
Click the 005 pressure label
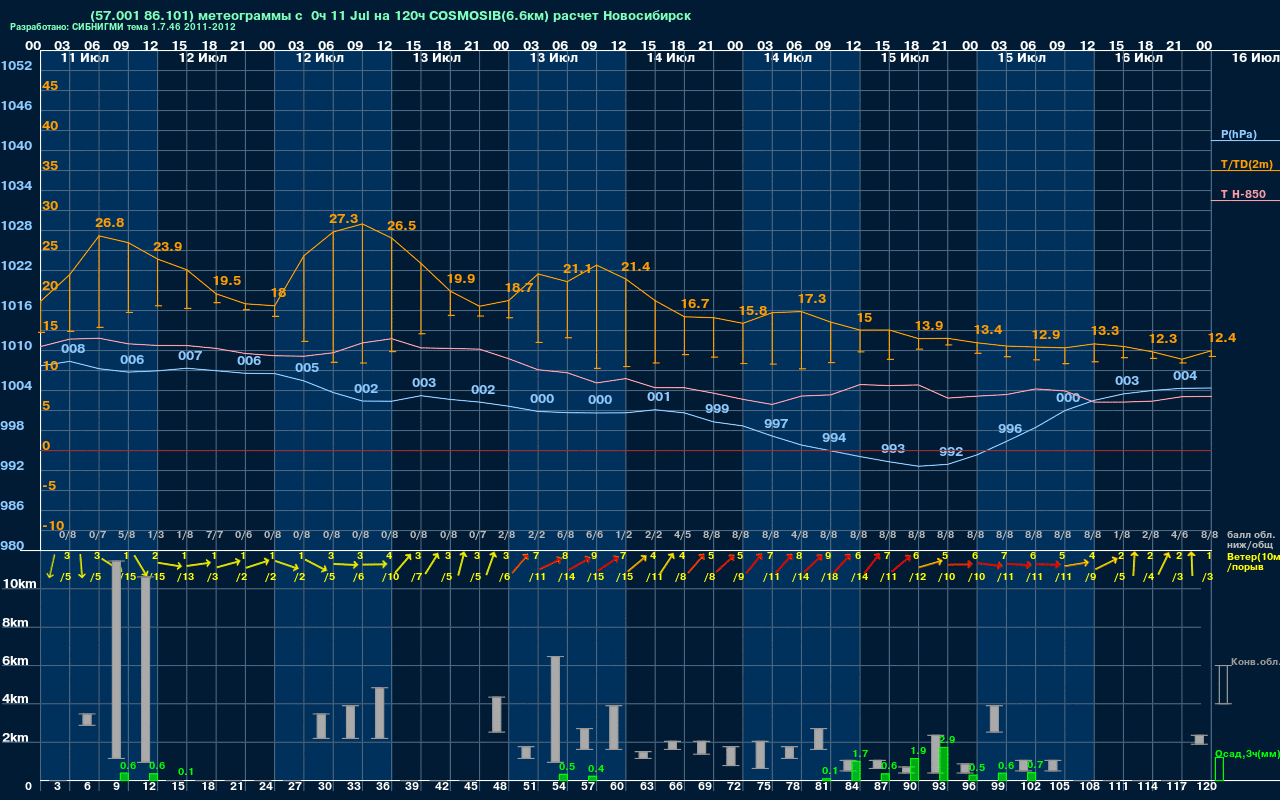point(307,367)
